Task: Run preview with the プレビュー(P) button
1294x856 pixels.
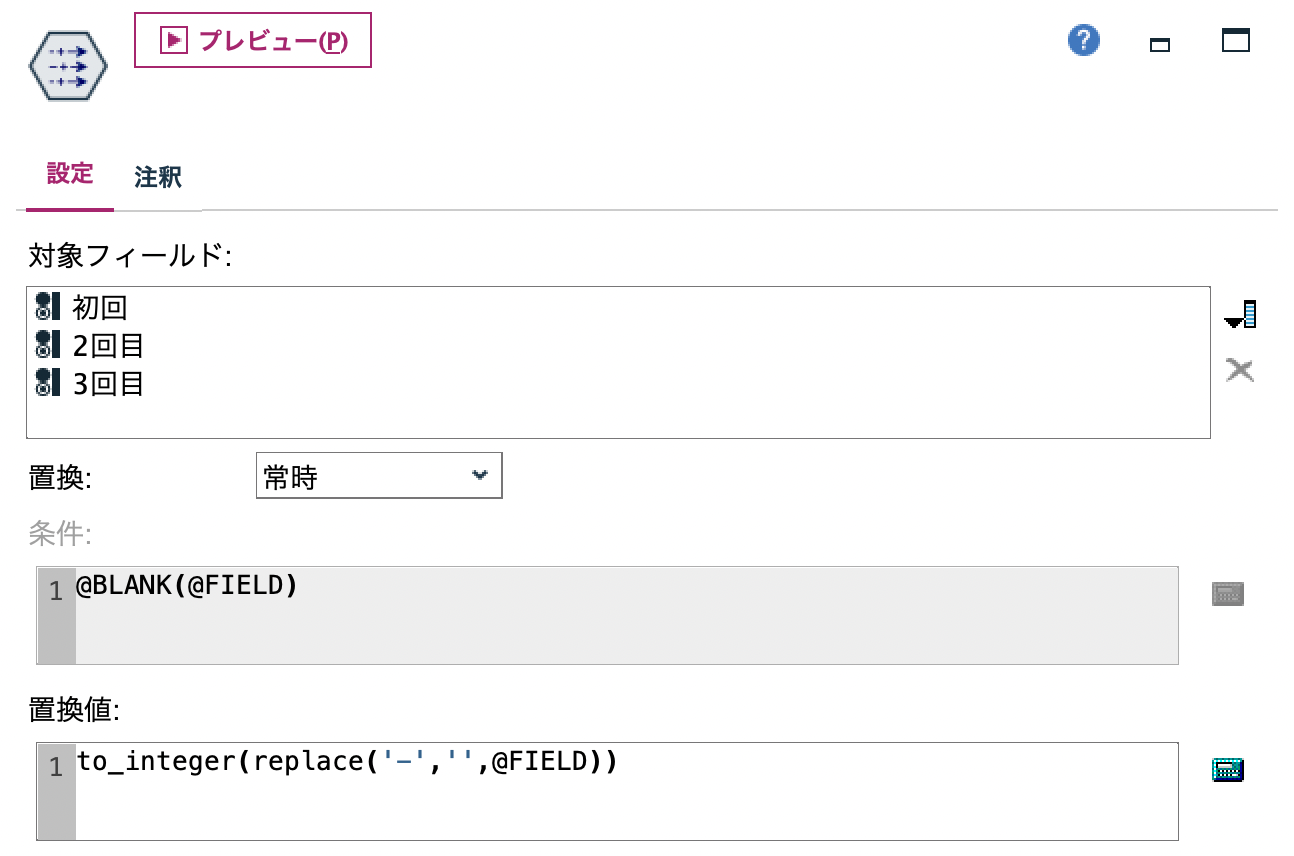Action: [252, 41]
